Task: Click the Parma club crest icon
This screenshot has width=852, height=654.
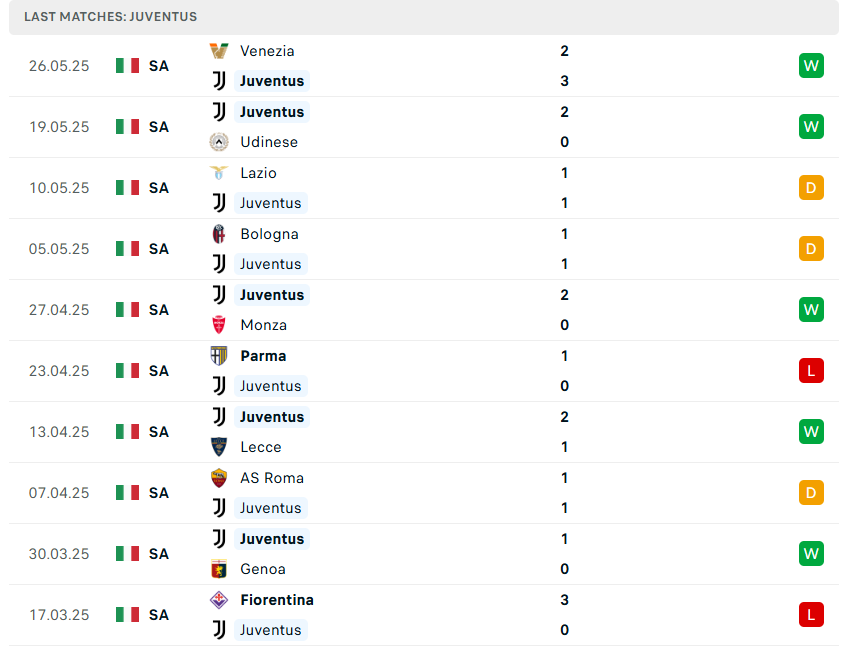Action: 219,356
